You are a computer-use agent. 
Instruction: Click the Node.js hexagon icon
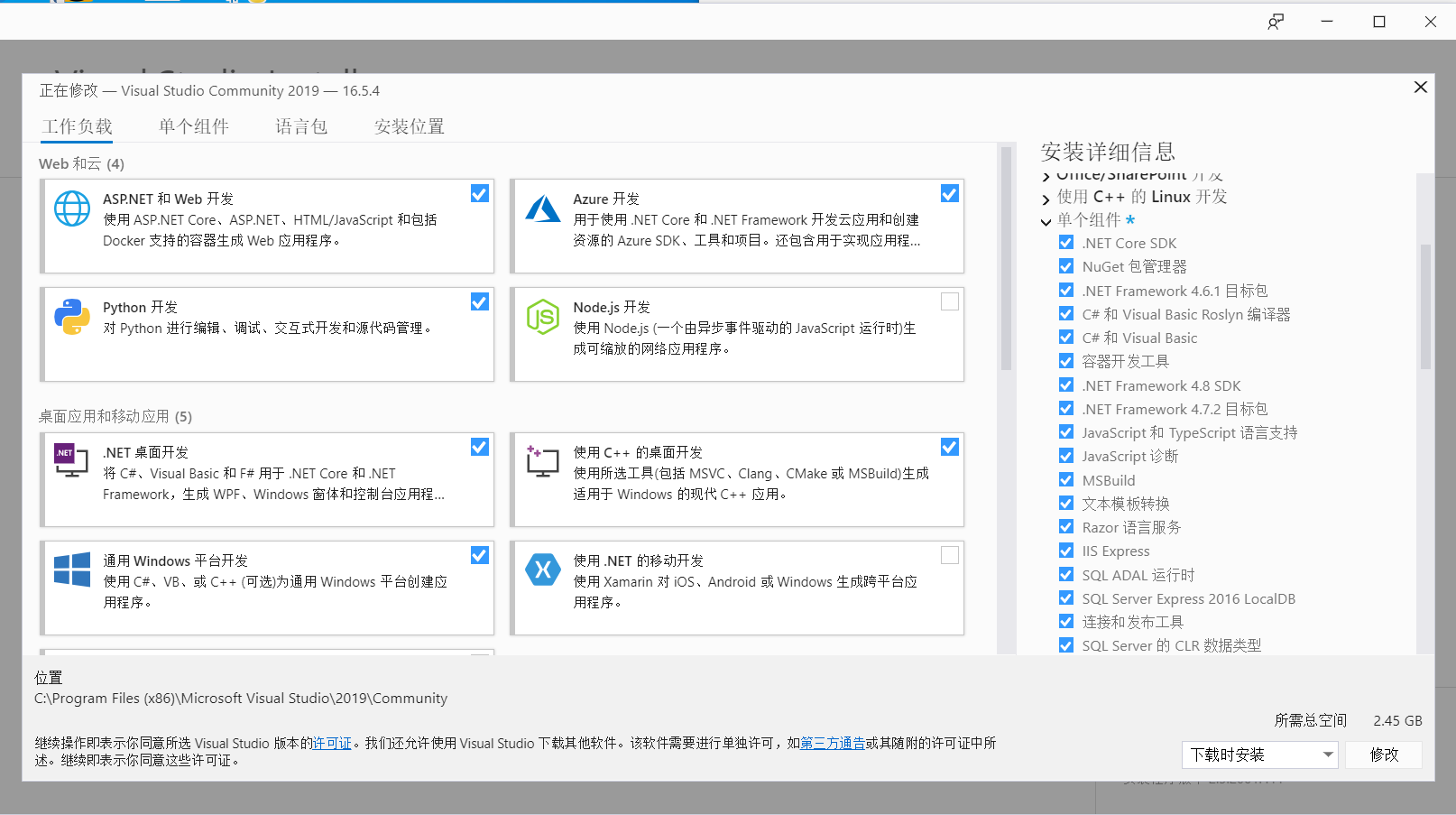click(543, 317)
